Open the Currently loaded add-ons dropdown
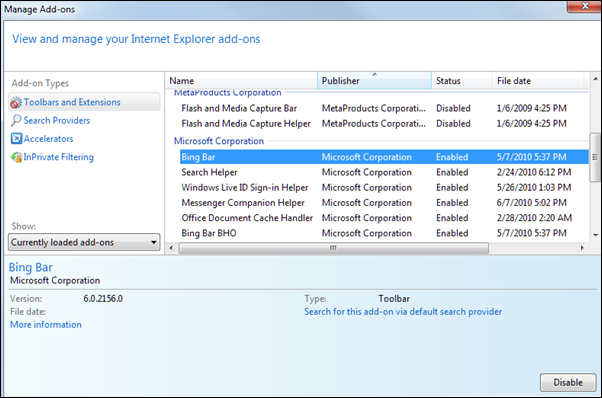This screenshot has width=602, height=398. 84,242
